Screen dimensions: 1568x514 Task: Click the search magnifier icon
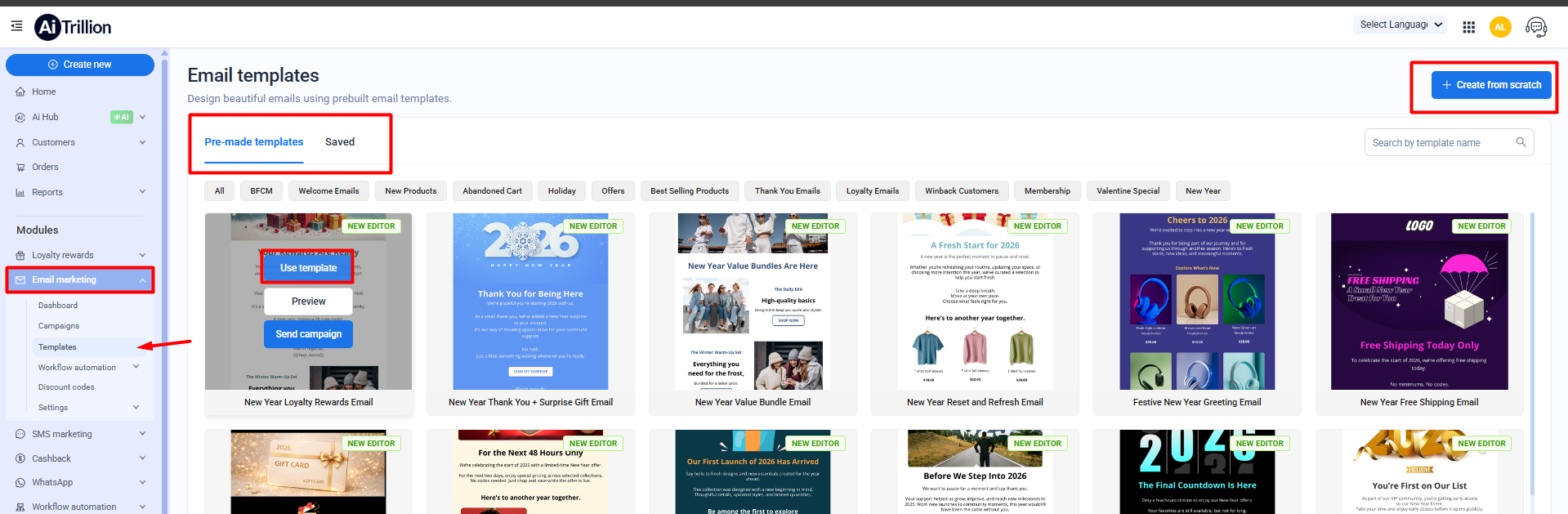tap(1521, 142)
